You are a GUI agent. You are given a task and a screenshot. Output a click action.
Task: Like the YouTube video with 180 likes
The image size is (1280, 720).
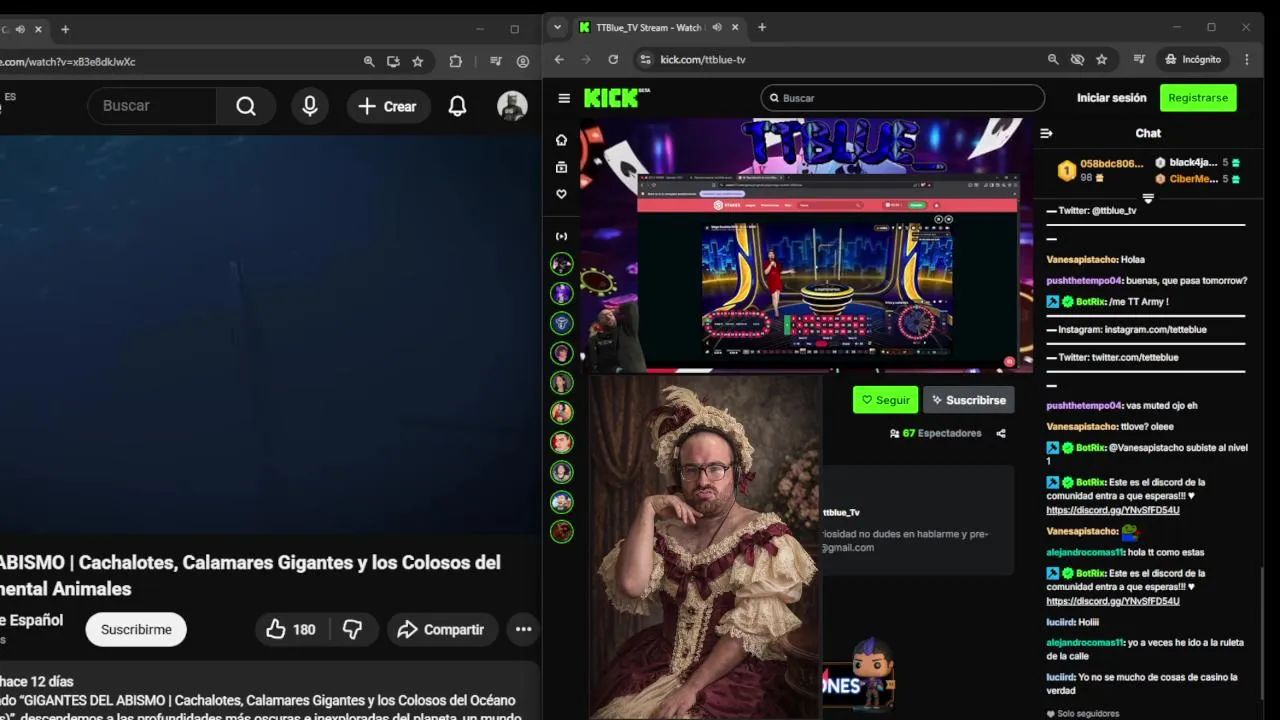pyautogui.click(x=290, y=629)
